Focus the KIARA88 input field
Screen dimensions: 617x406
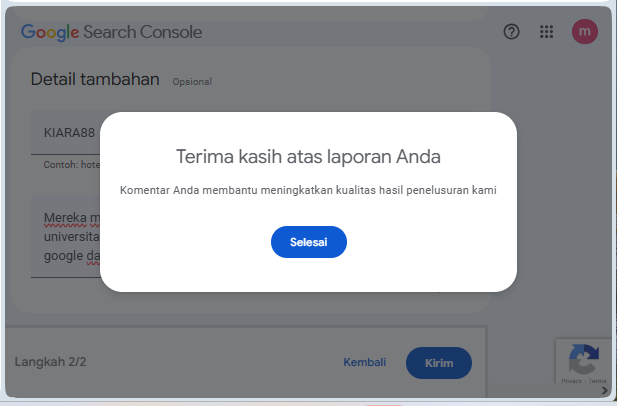coord(70,132)
